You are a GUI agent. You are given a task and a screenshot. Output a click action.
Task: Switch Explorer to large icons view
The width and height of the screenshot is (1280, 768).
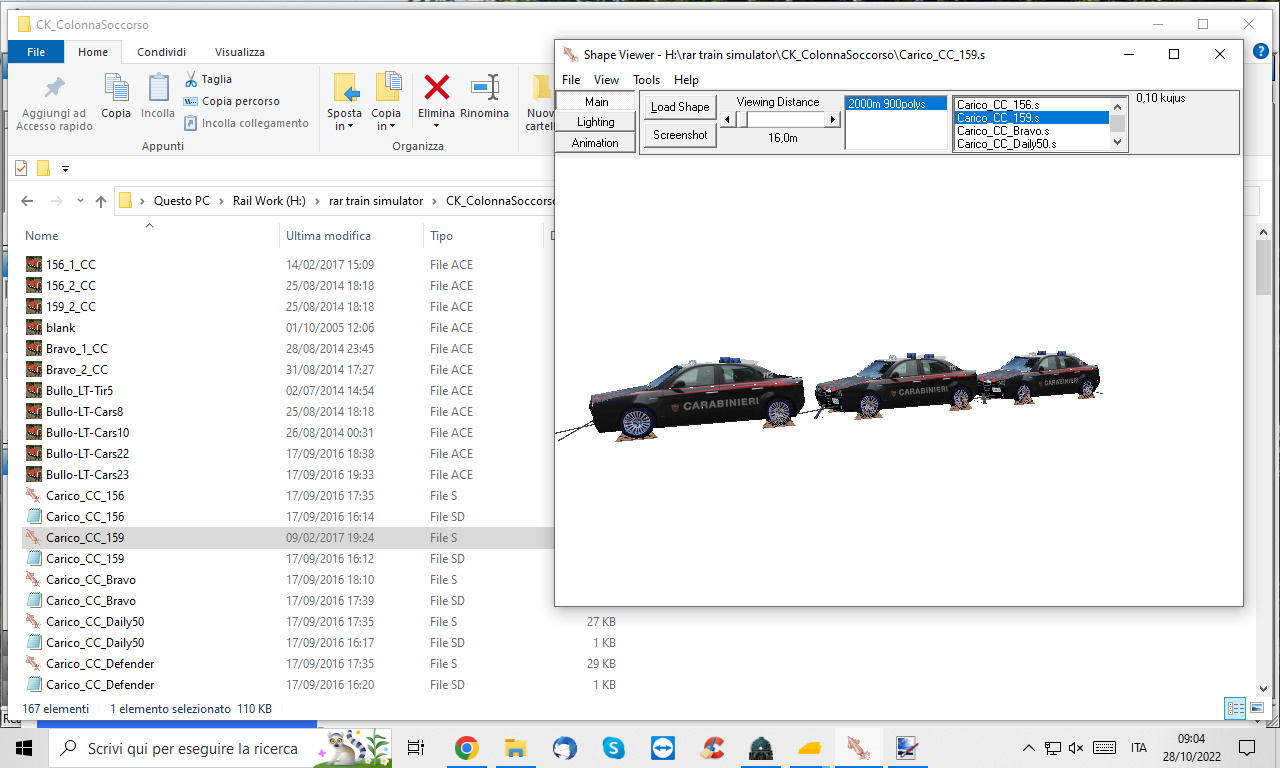(x=1256, y=708)
